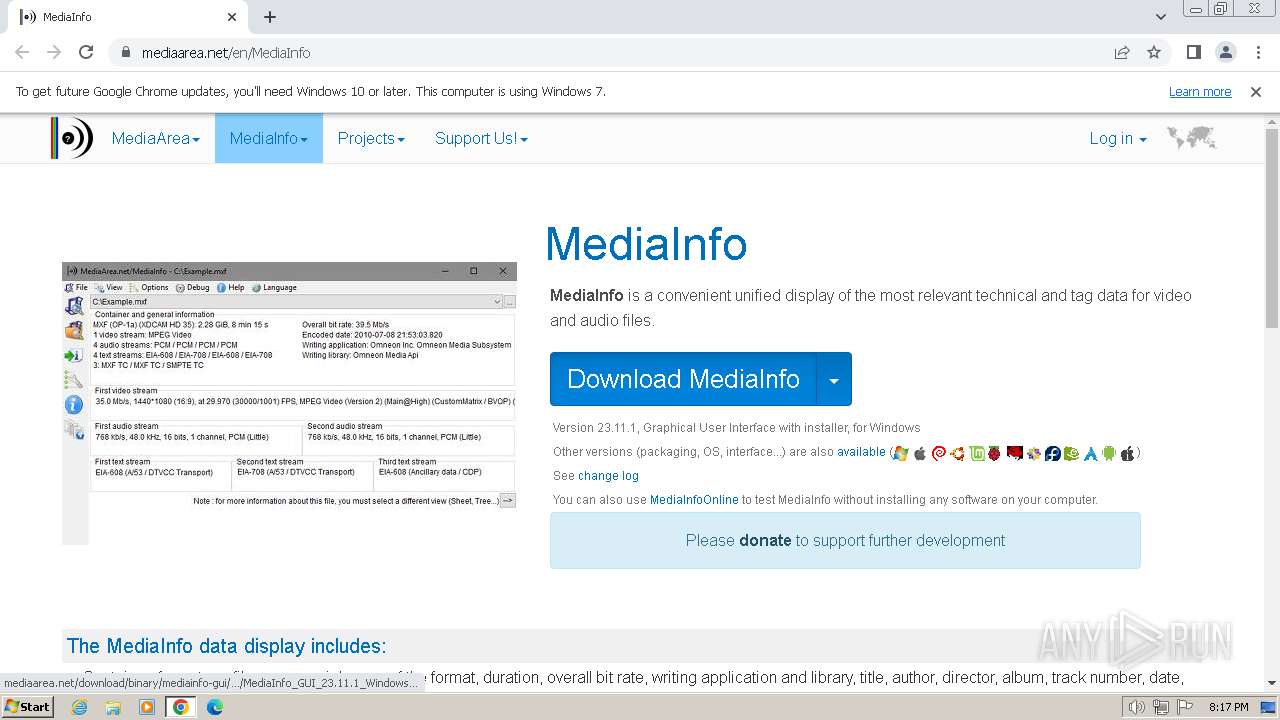This screenshot has height=720, width=1280.
Task: Open the Windows Start button
Action: (x=27, y=706)
